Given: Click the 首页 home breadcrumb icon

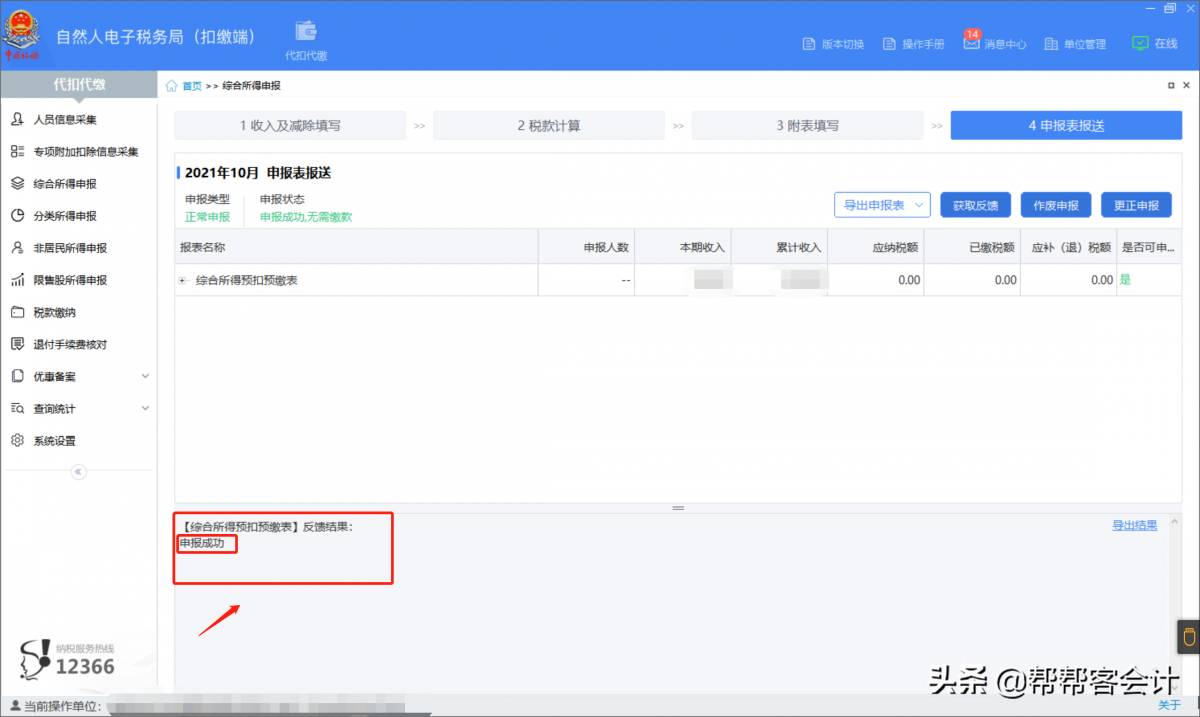Looking at the screenshot, I should (172, 86).
